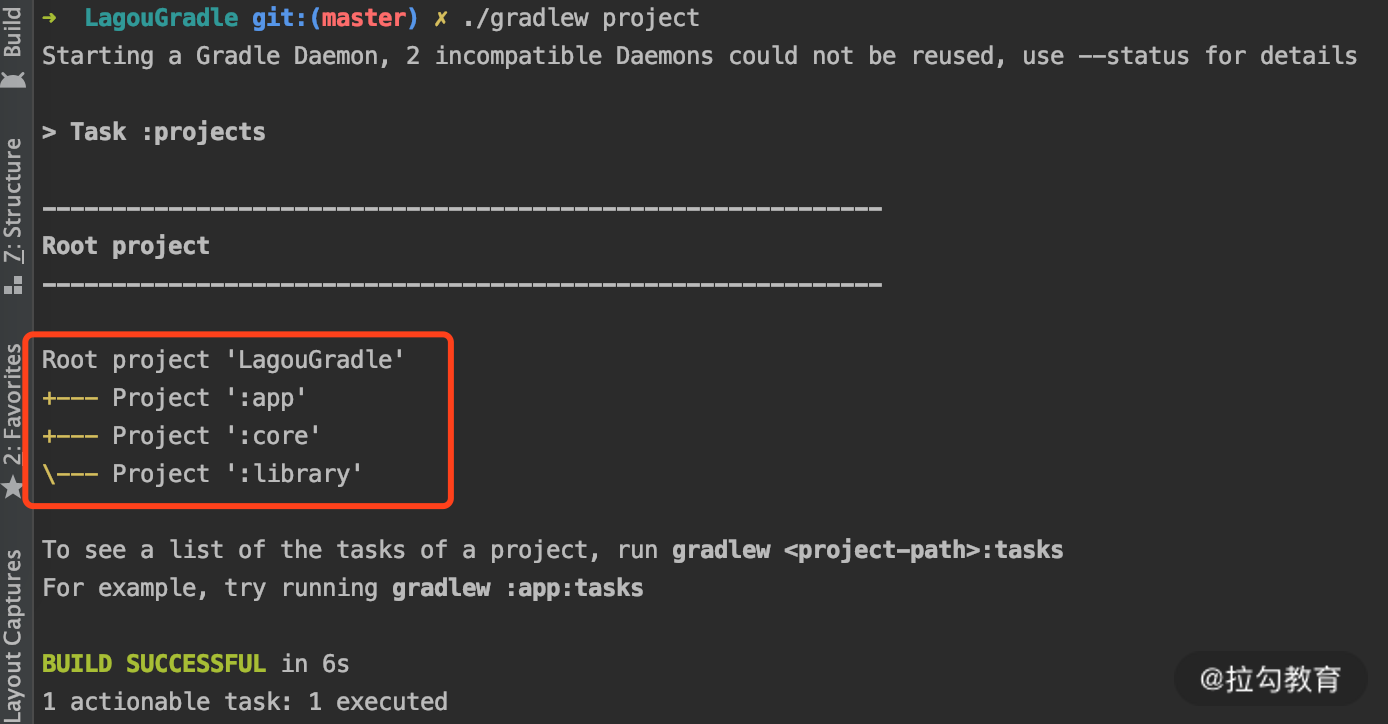Click the './gradlew project' command text

581,18
